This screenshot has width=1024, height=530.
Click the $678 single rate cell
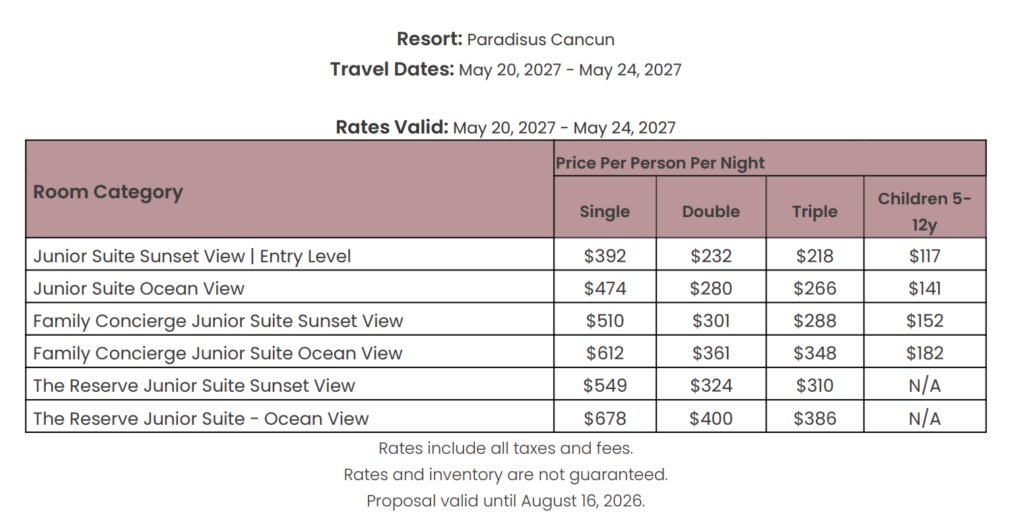(x=605, y=416)
